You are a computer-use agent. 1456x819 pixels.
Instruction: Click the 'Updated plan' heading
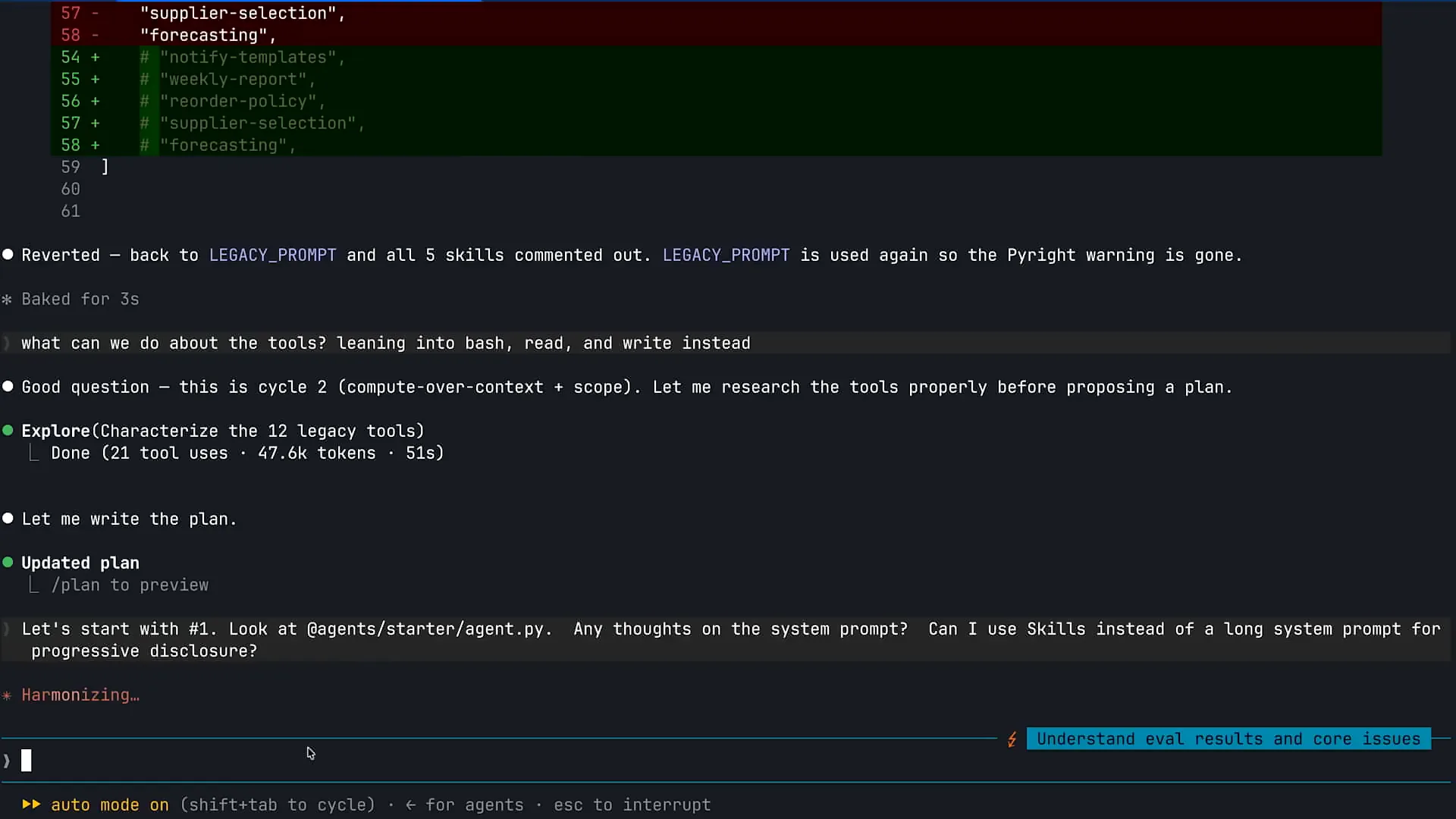(x=80, y=563)
